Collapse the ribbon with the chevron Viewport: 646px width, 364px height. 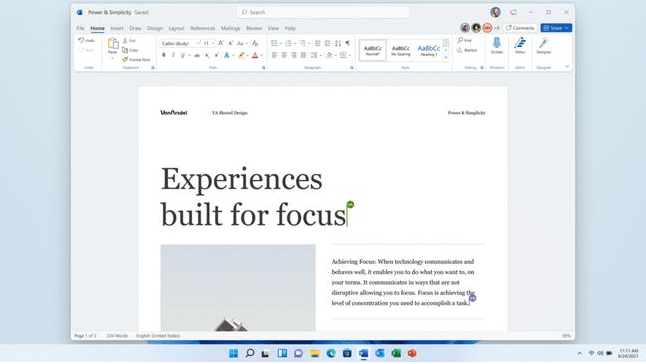click(x=567, y=66)
